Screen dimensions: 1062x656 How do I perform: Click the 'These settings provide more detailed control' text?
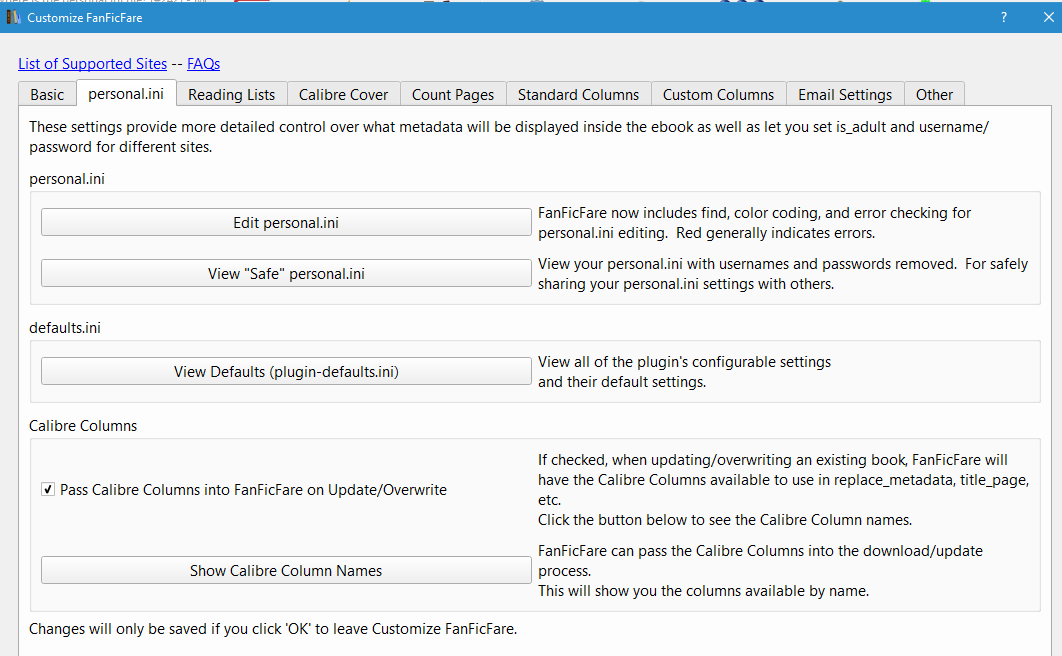coord(509,137)
